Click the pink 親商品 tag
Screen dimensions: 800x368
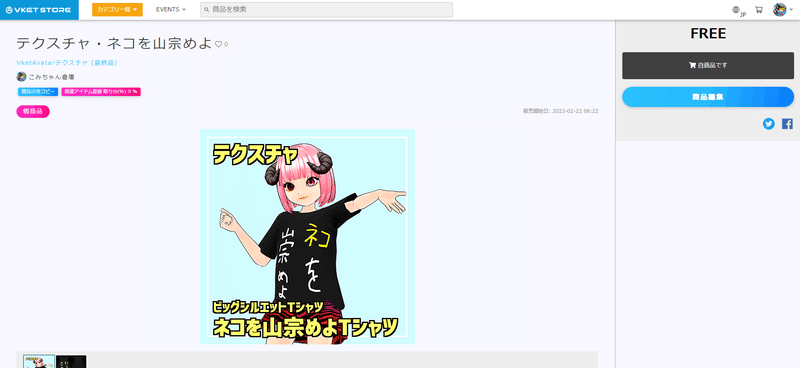pyautogui.click(x=33, y=112)
